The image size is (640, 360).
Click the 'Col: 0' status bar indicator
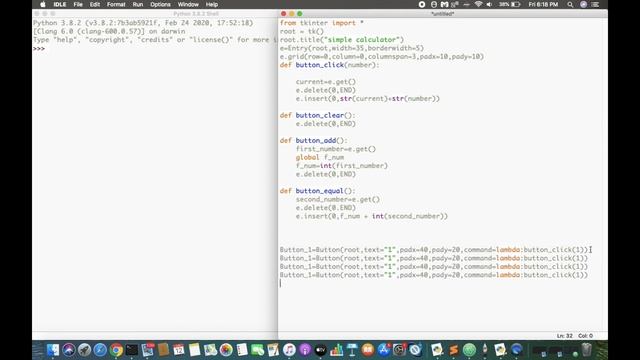(585, 336)
